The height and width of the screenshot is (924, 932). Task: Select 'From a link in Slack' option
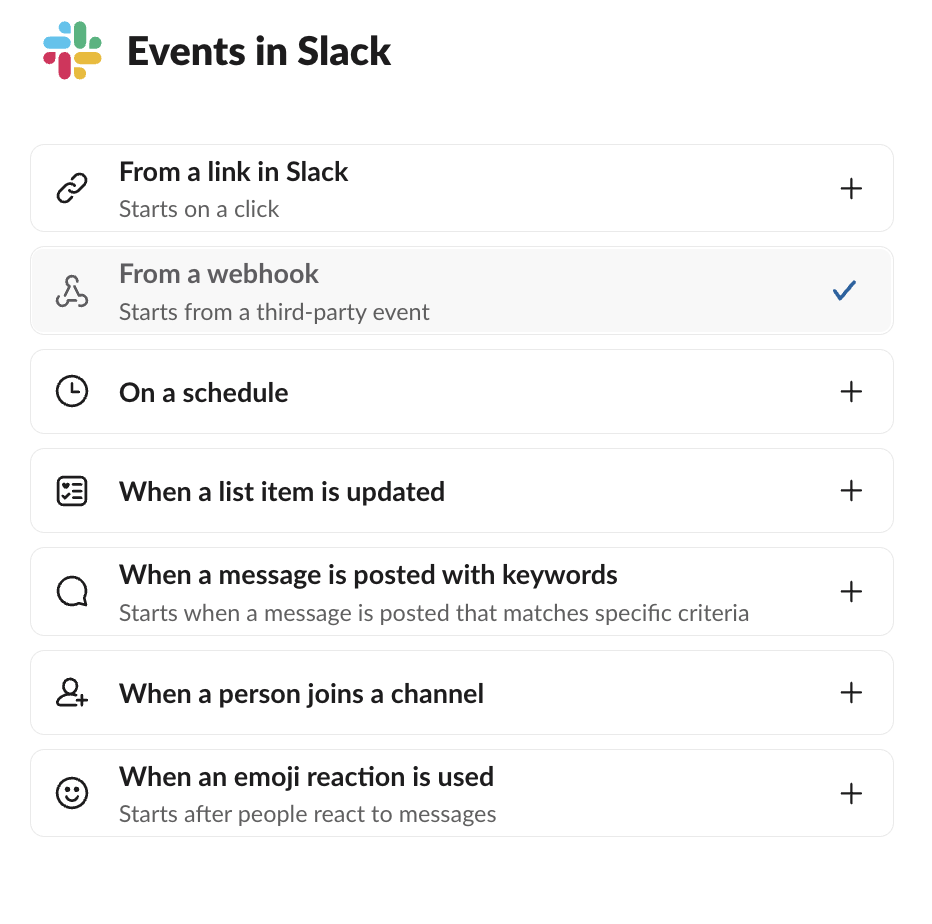[234, 172]
